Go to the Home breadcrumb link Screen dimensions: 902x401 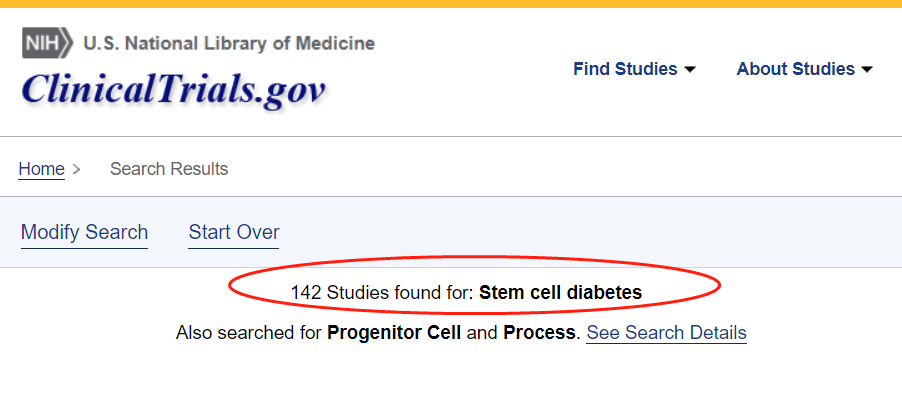[41, 169]
